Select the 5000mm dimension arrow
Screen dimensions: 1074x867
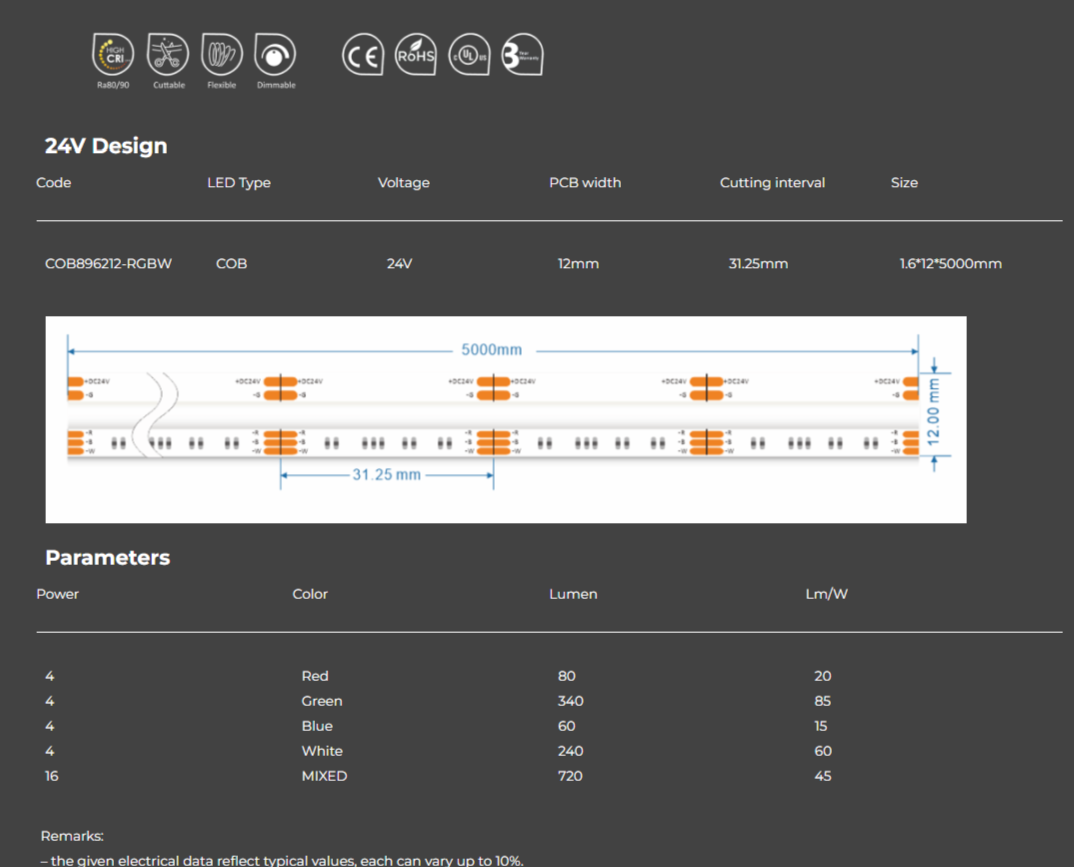pos(492,350)
